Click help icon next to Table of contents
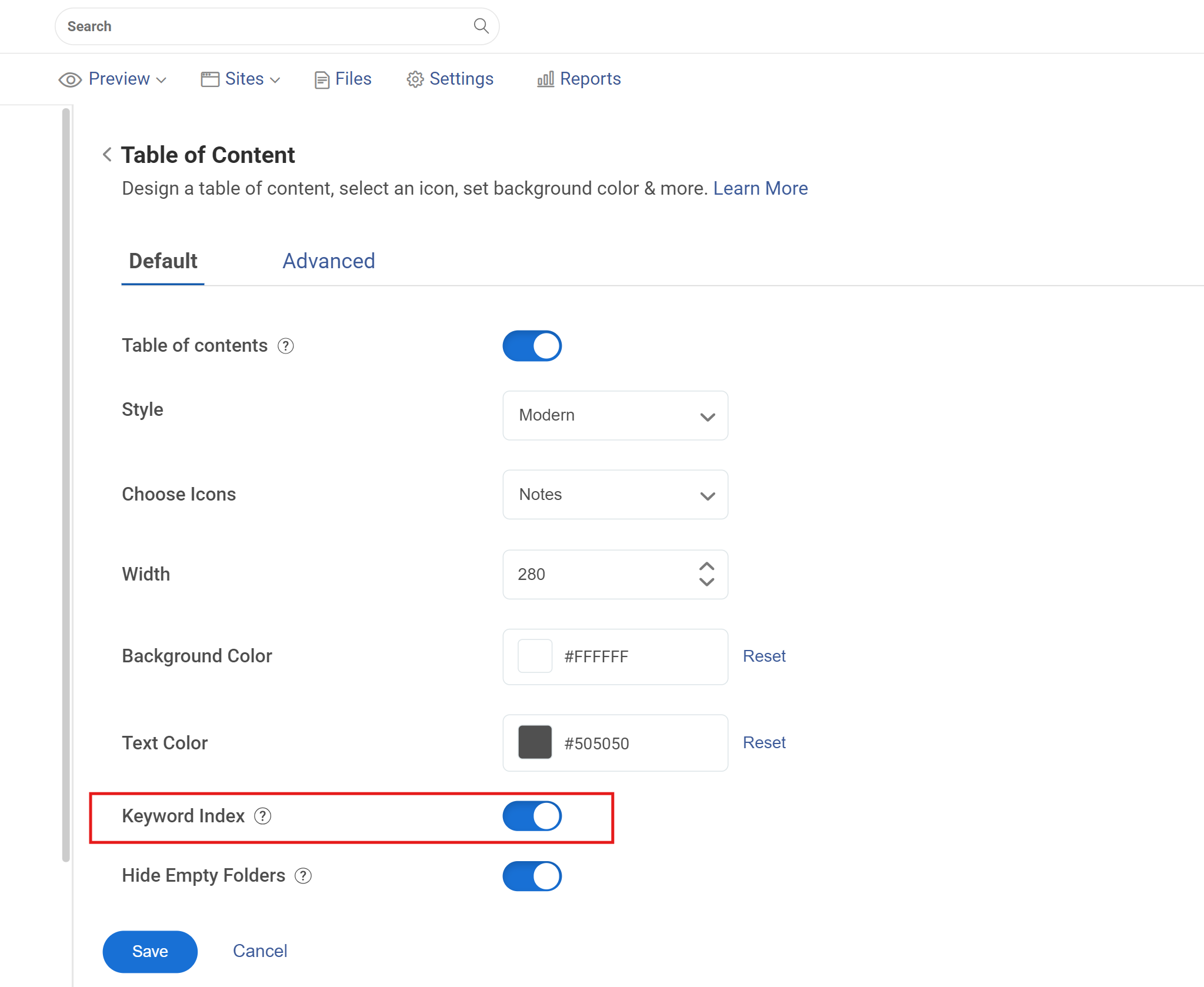This screenshot has height=987, width=1204. [286, 346]
